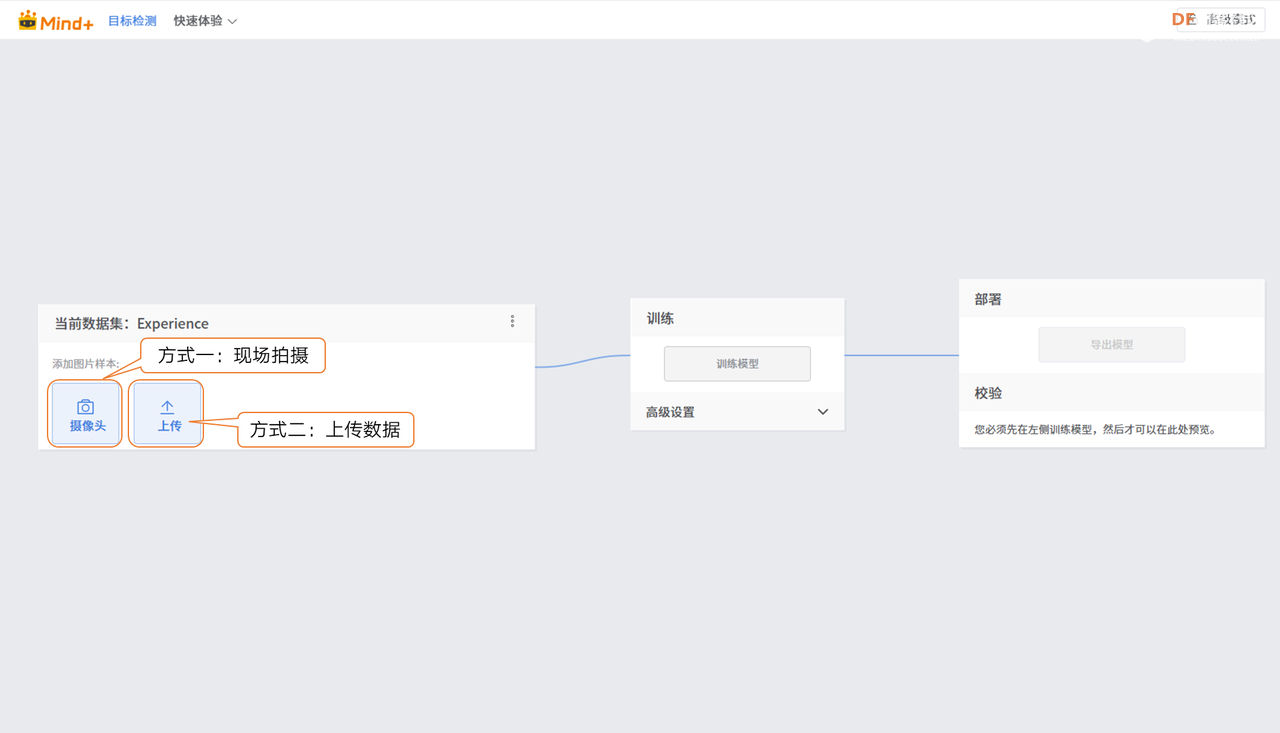Screen dimensions: 1280x733
Task: Click the Experience dataset title text
Action: point(173,323)
